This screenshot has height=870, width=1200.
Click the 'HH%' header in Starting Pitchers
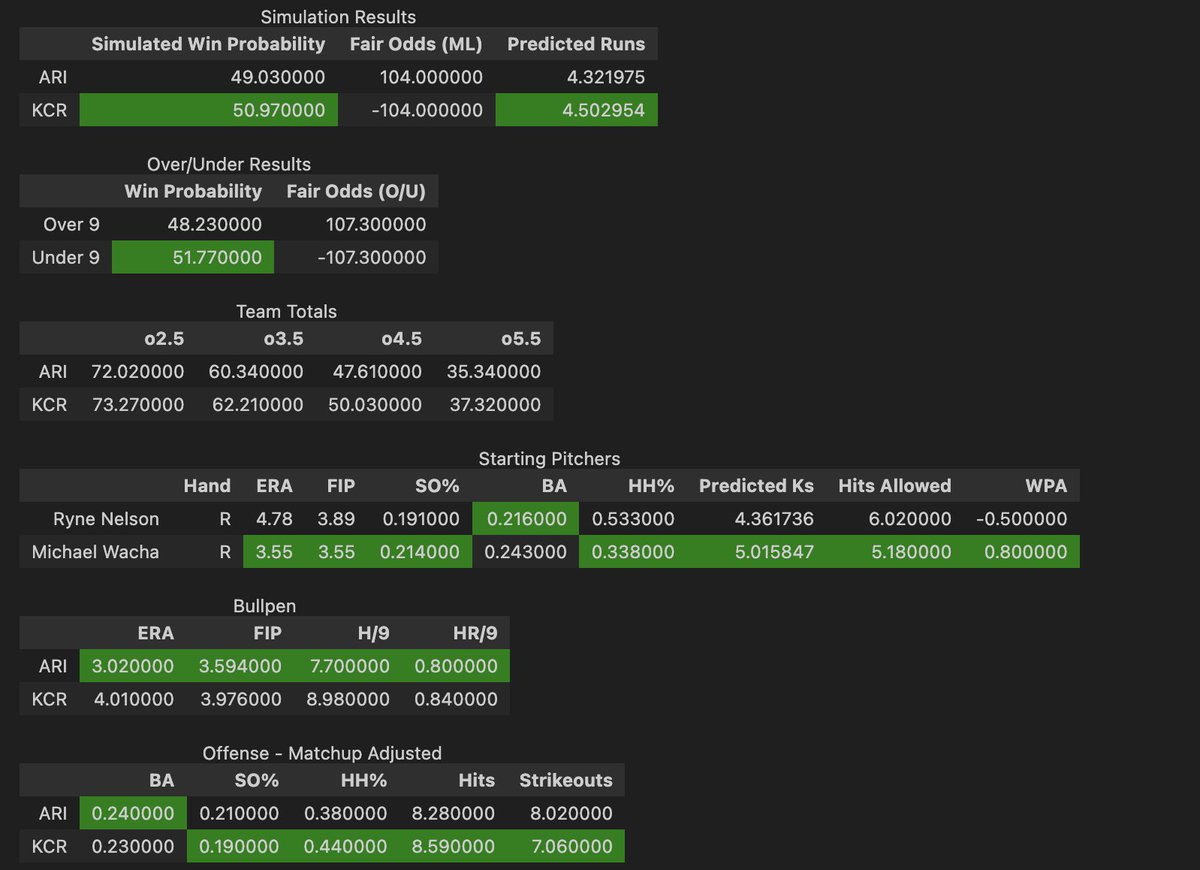(x=653, y=485)
